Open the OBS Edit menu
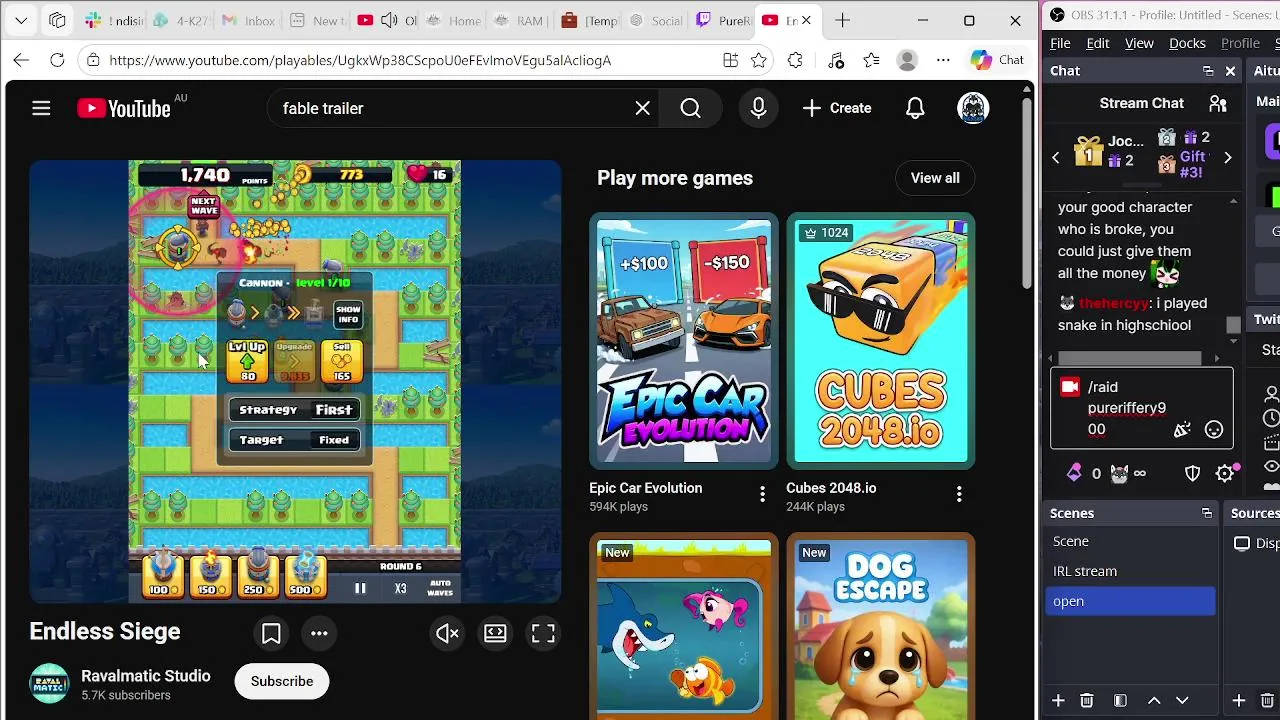This screenshot has width=1280, height=720. tap(1098, 43)
